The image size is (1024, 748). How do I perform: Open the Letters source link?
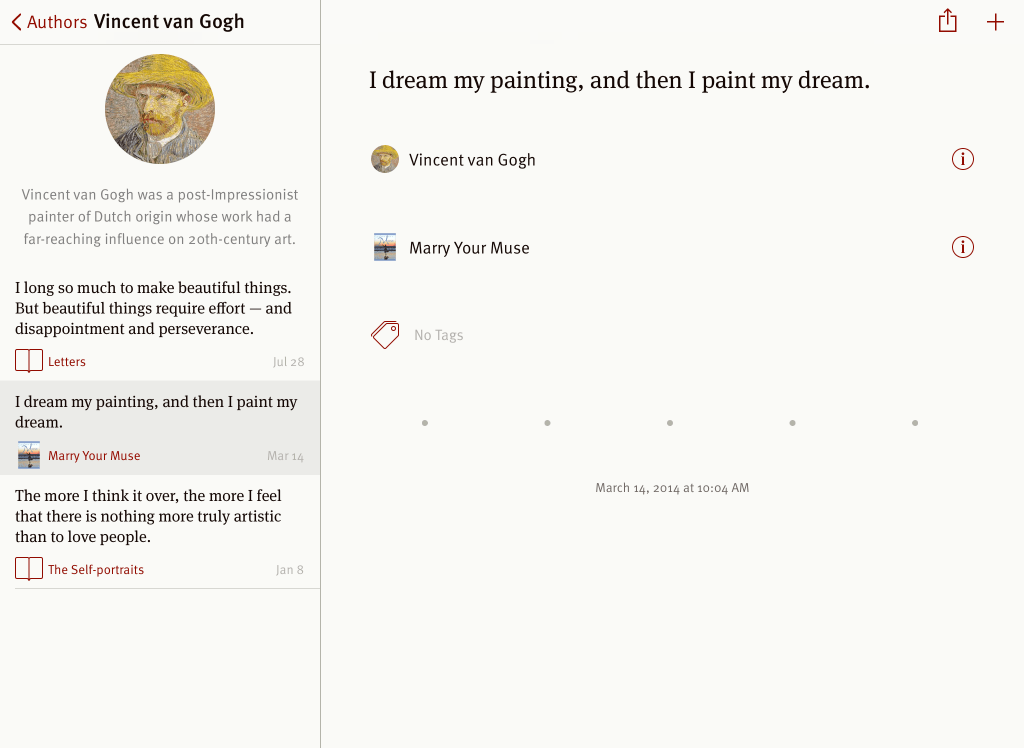pos(67,362)
